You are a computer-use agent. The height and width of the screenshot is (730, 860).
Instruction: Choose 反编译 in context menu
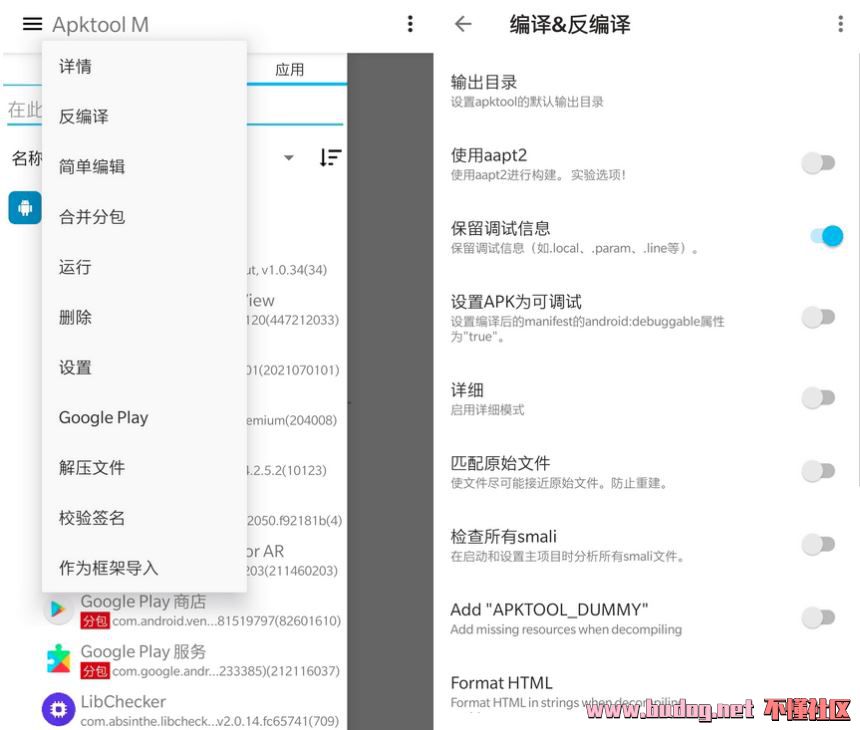coord(144,116)
